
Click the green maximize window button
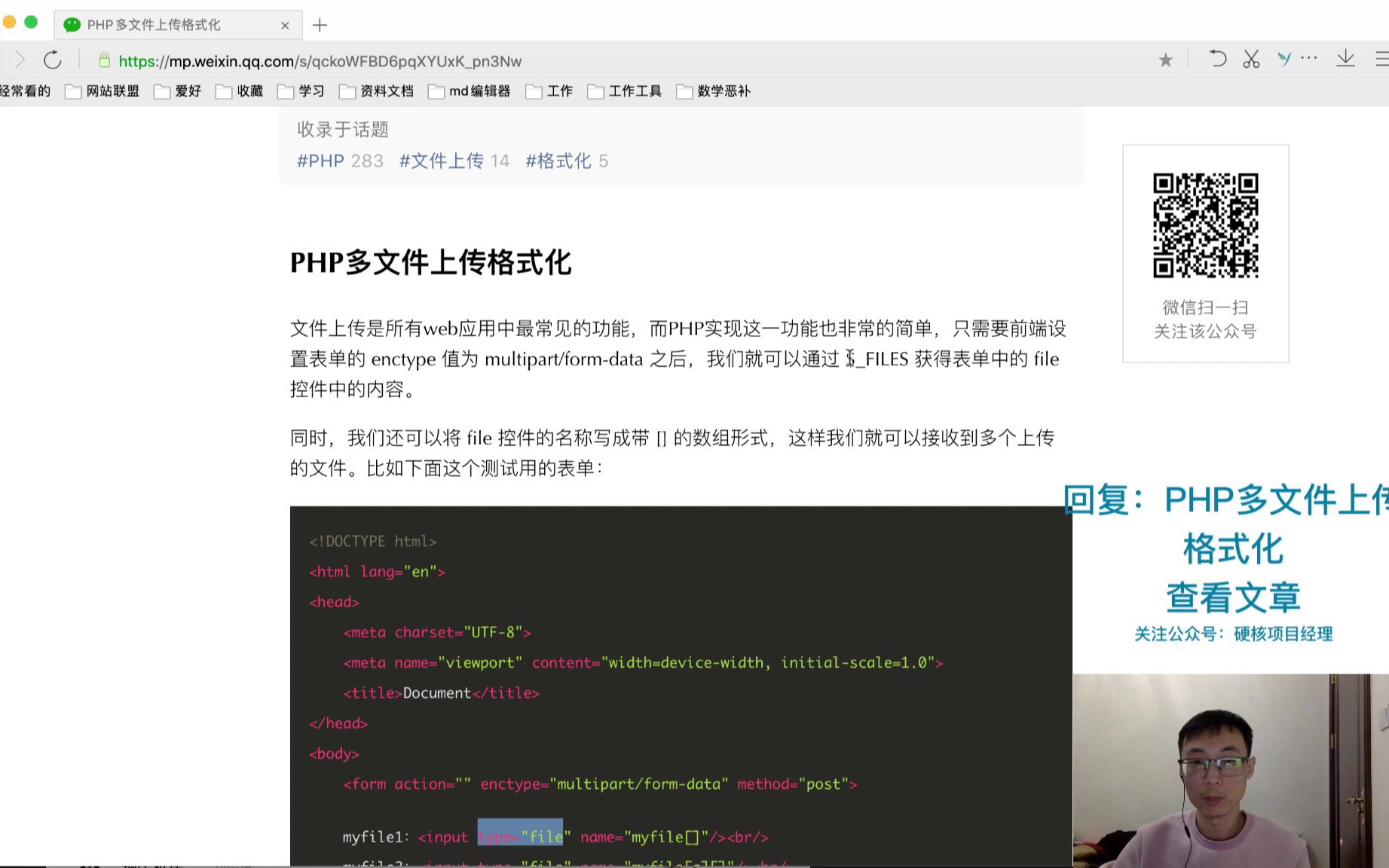pos(31,22)
